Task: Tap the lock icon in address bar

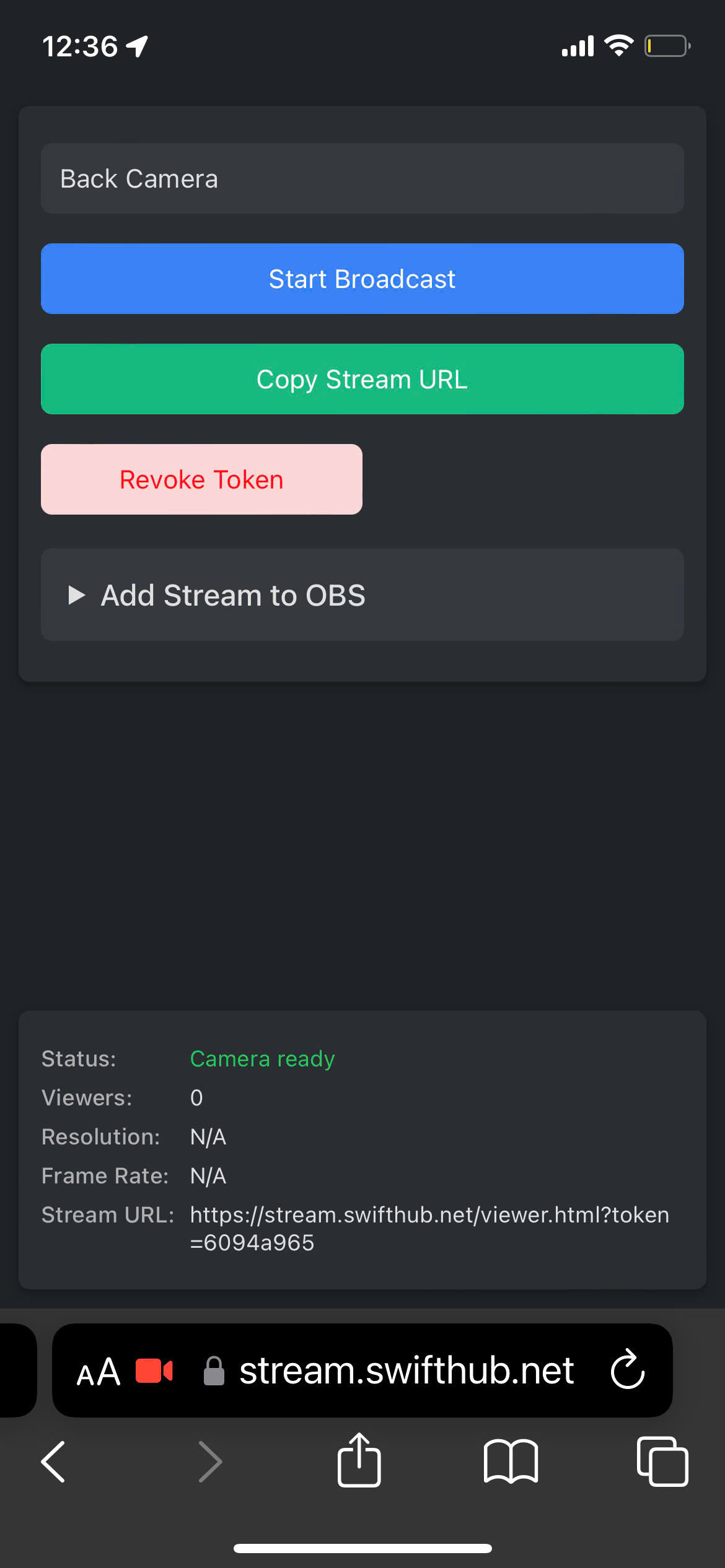Action: (x=214, y=1370)
